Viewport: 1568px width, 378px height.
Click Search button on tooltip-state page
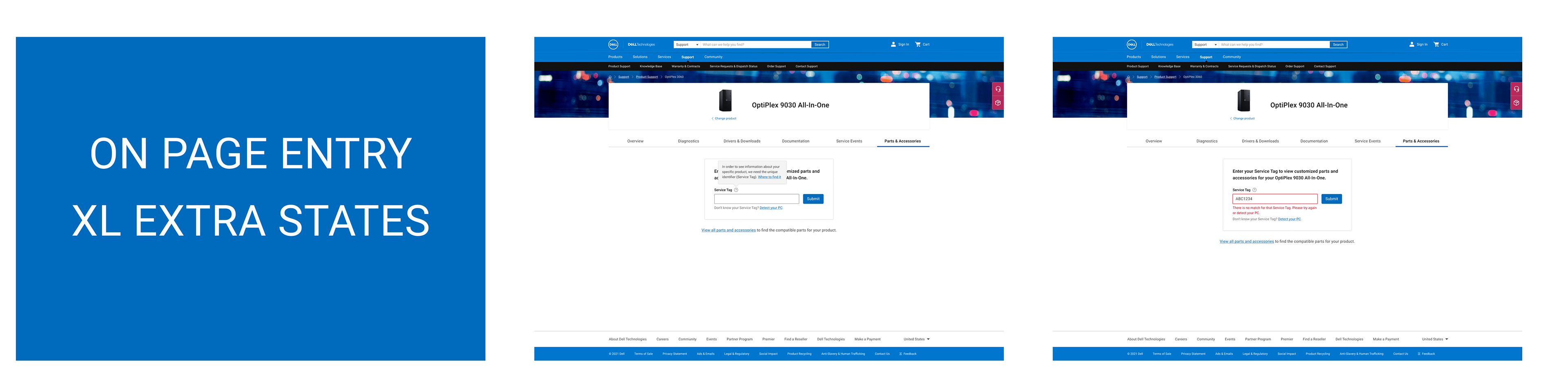[820, 45]
